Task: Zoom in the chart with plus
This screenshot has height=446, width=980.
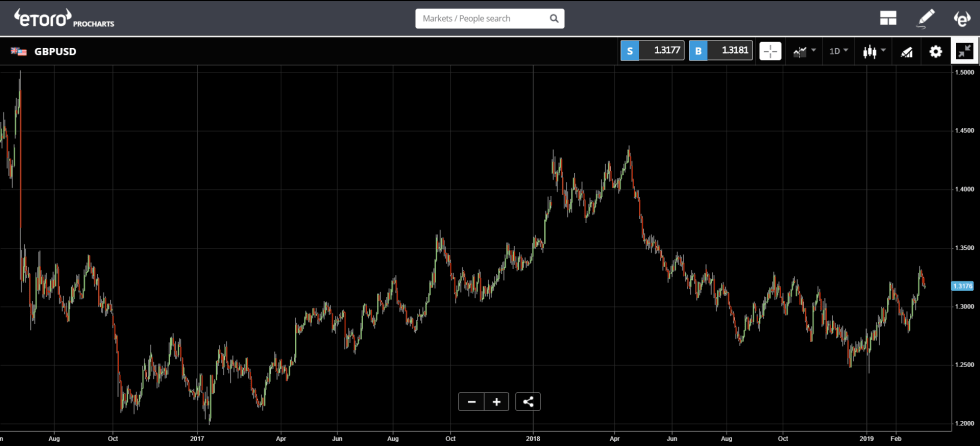Action: coord(496,402)
